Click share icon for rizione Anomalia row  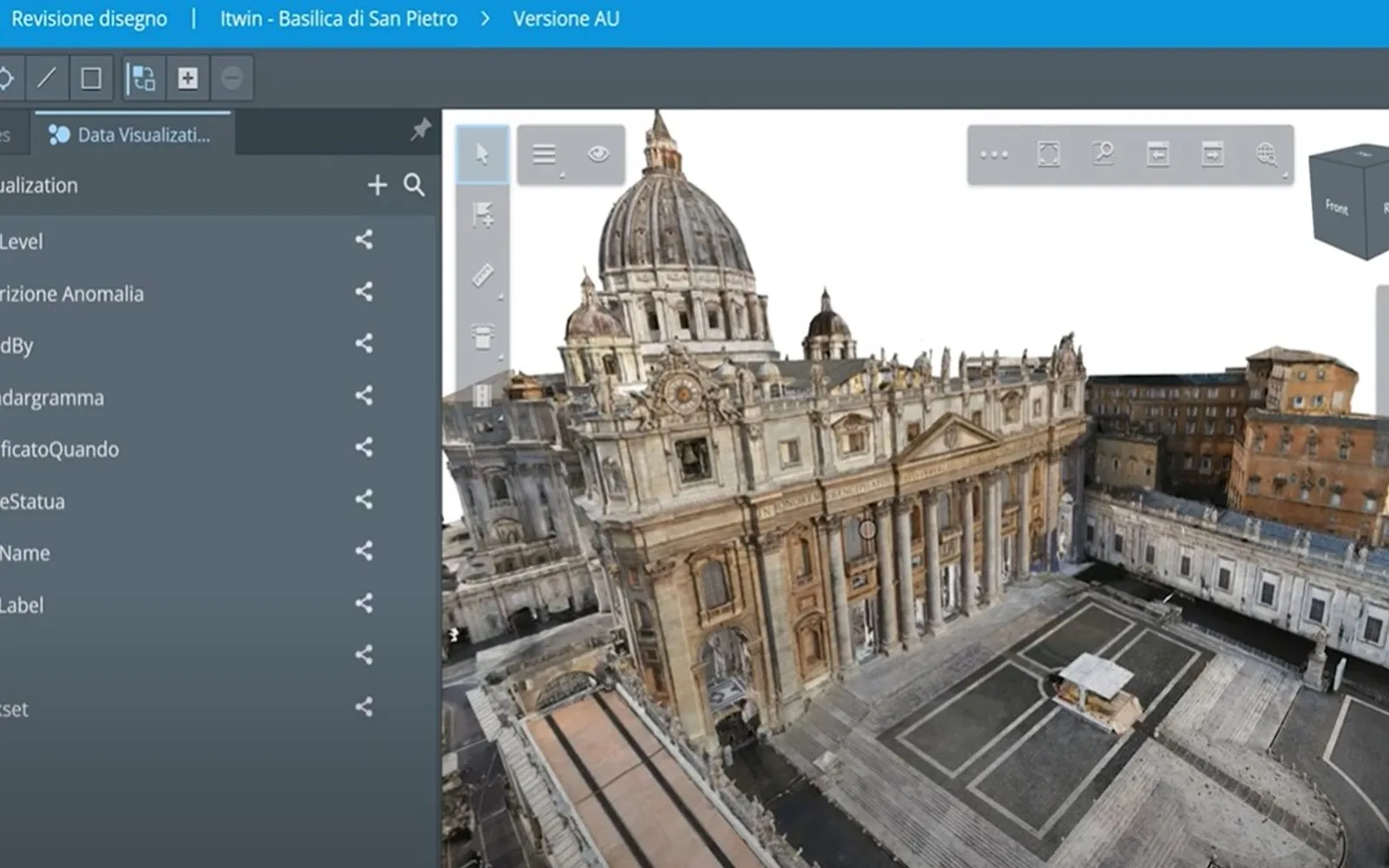tap(364, 292)
